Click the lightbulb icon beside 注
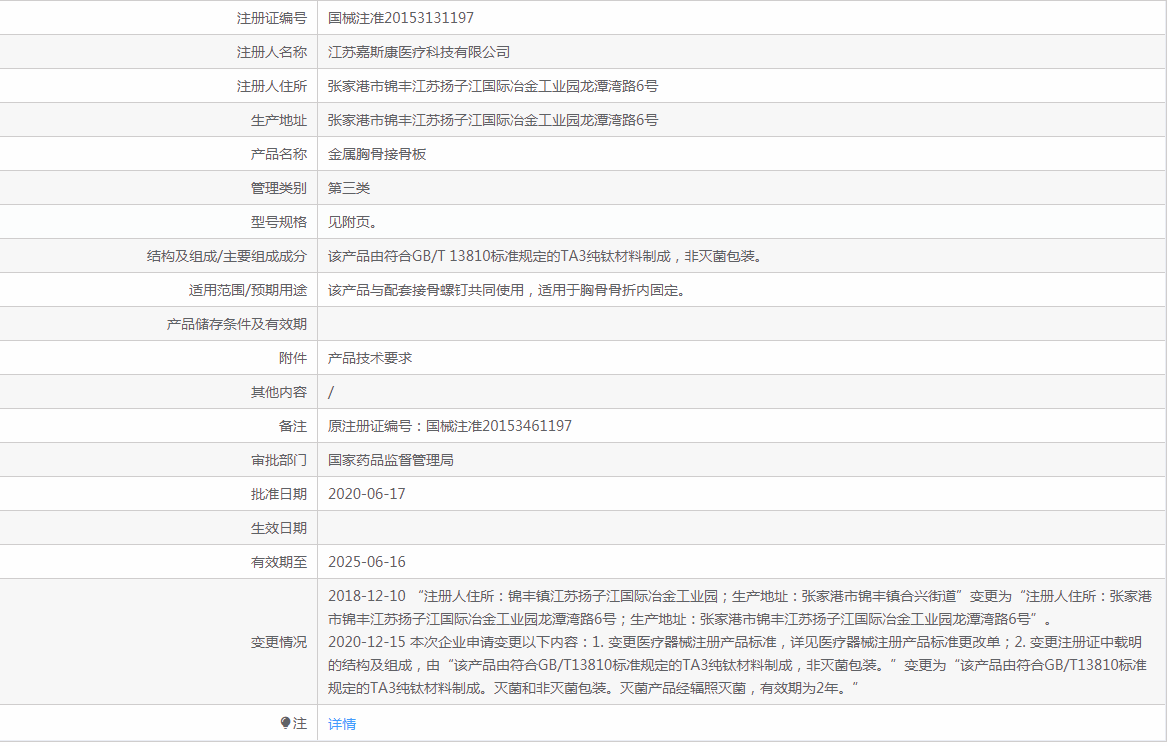This screenshot has width=1168, height=746. pos(285,723)
